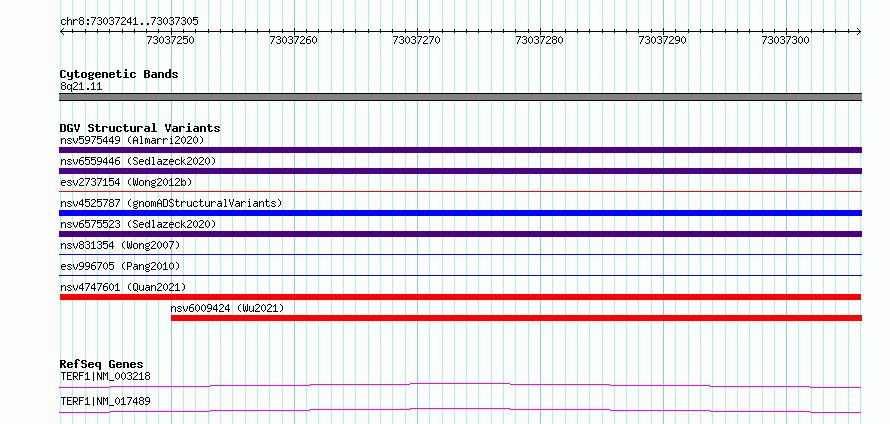Open the DGV Structural Variants track title
Image resolution: width=890 pixels, height=424 pixels.
[x=140, y=128]
